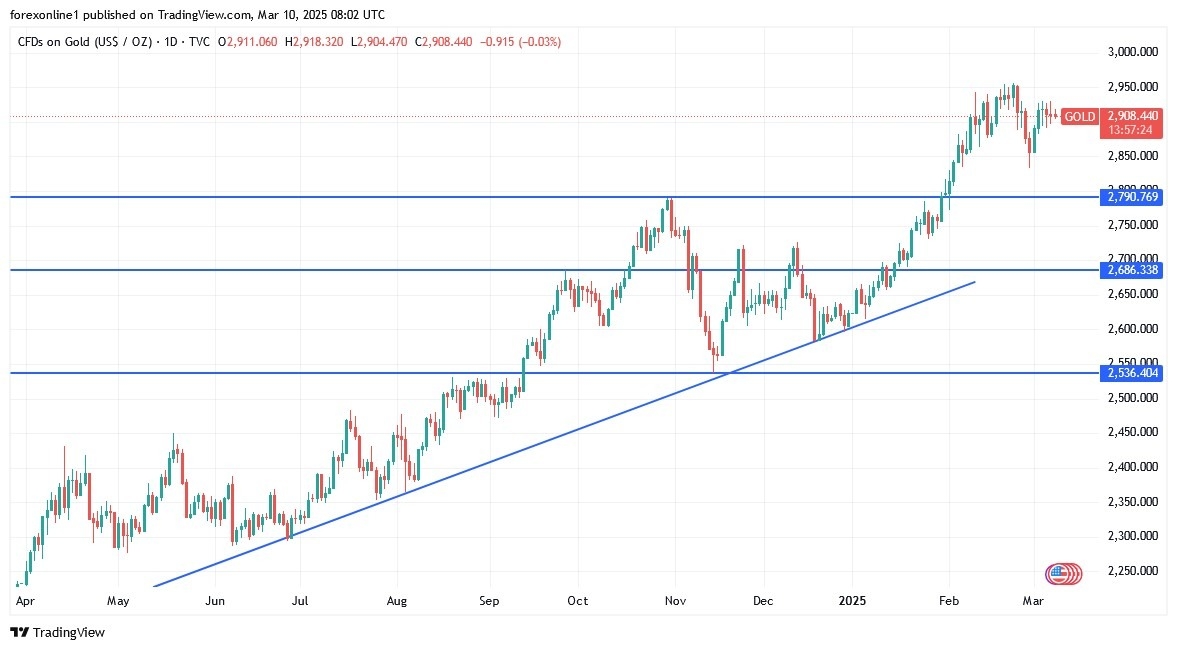1177x650 pixels.
Task: Click the Nov label on time axis
Action: point(675,601)
